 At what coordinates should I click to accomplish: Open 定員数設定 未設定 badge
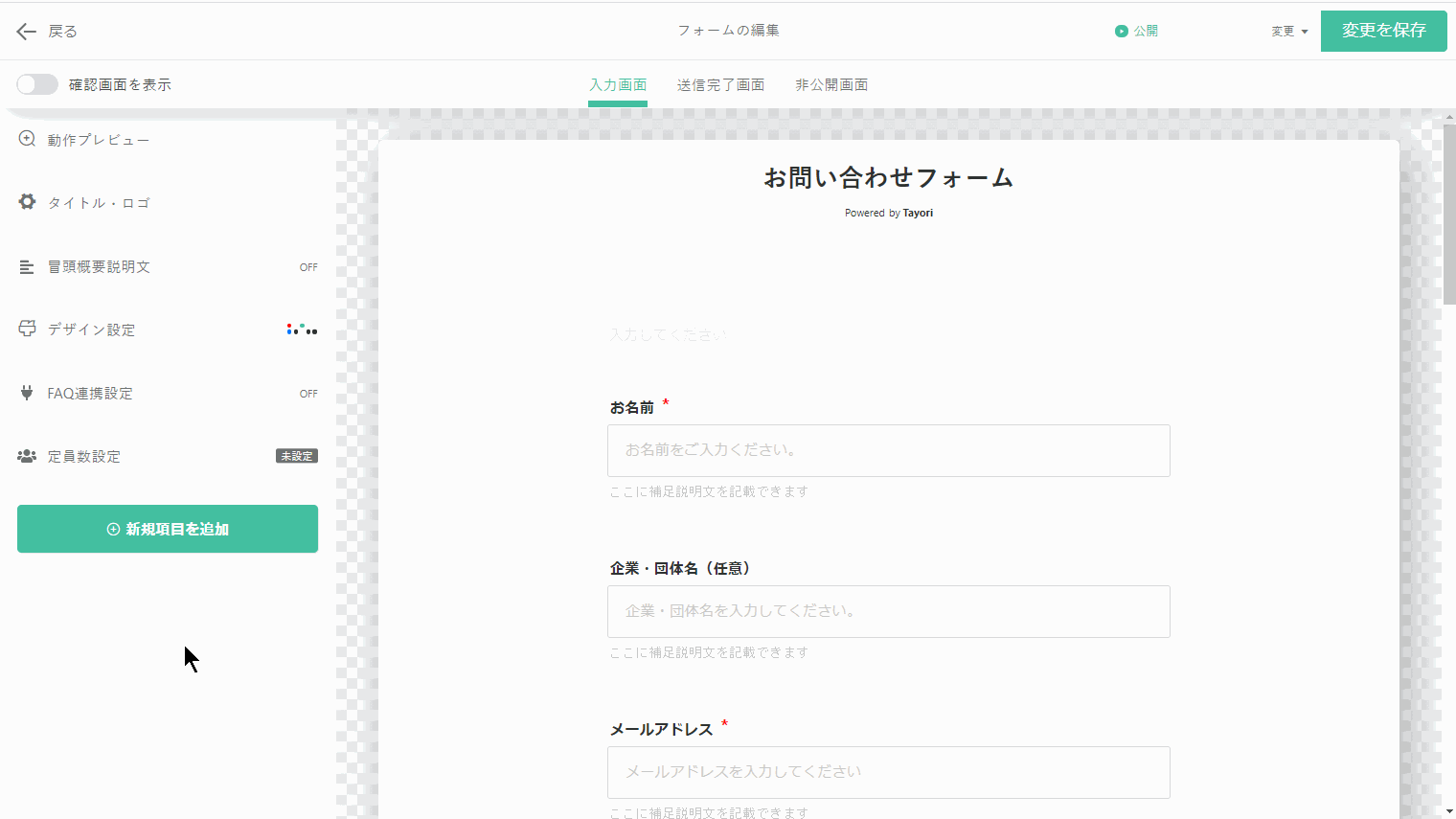[x=296, y=456]
